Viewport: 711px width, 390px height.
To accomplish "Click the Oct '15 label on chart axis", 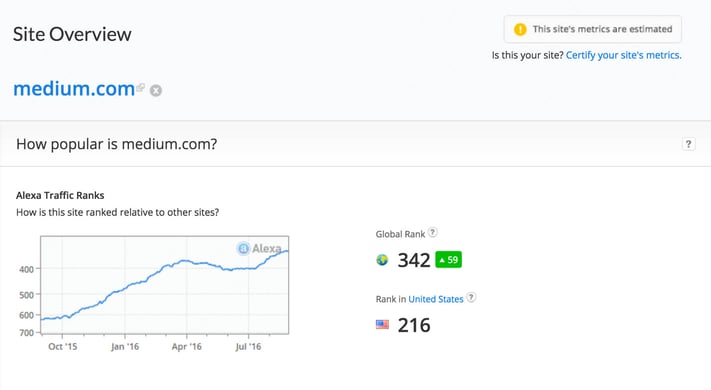I will (63, 346).
